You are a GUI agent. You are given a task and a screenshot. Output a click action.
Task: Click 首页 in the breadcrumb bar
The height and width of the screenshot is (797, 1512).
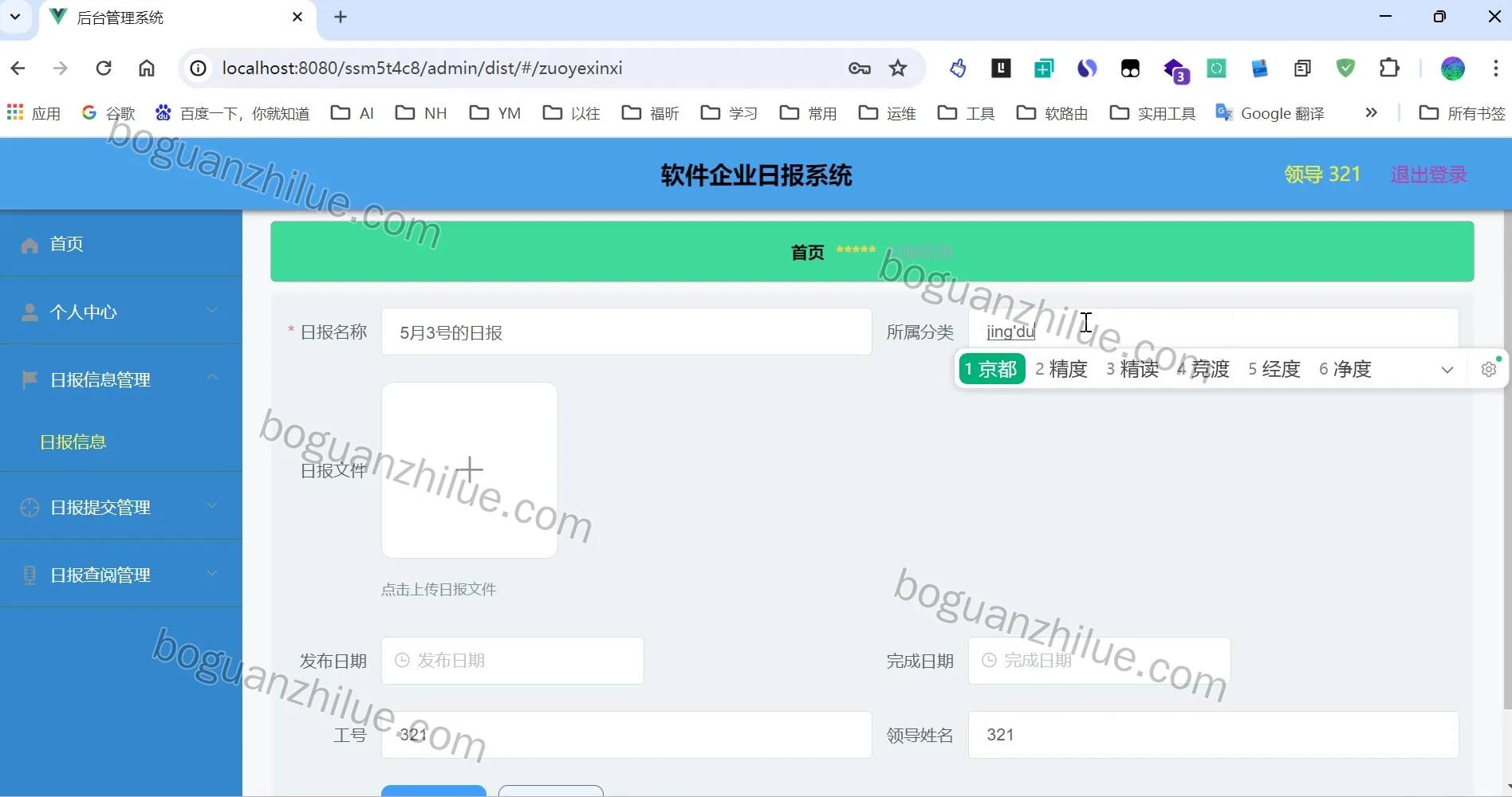tap(807, 253)
